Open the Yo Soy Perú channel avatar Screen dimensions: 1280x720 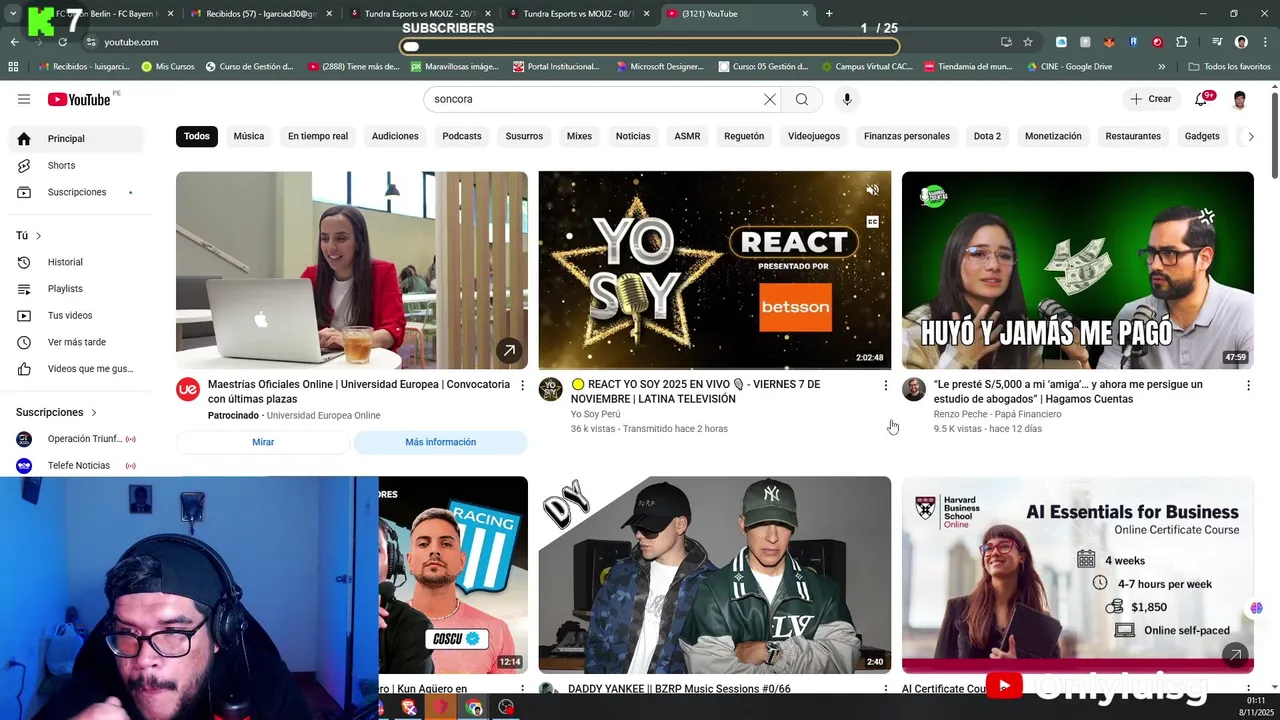pos(551,389)
